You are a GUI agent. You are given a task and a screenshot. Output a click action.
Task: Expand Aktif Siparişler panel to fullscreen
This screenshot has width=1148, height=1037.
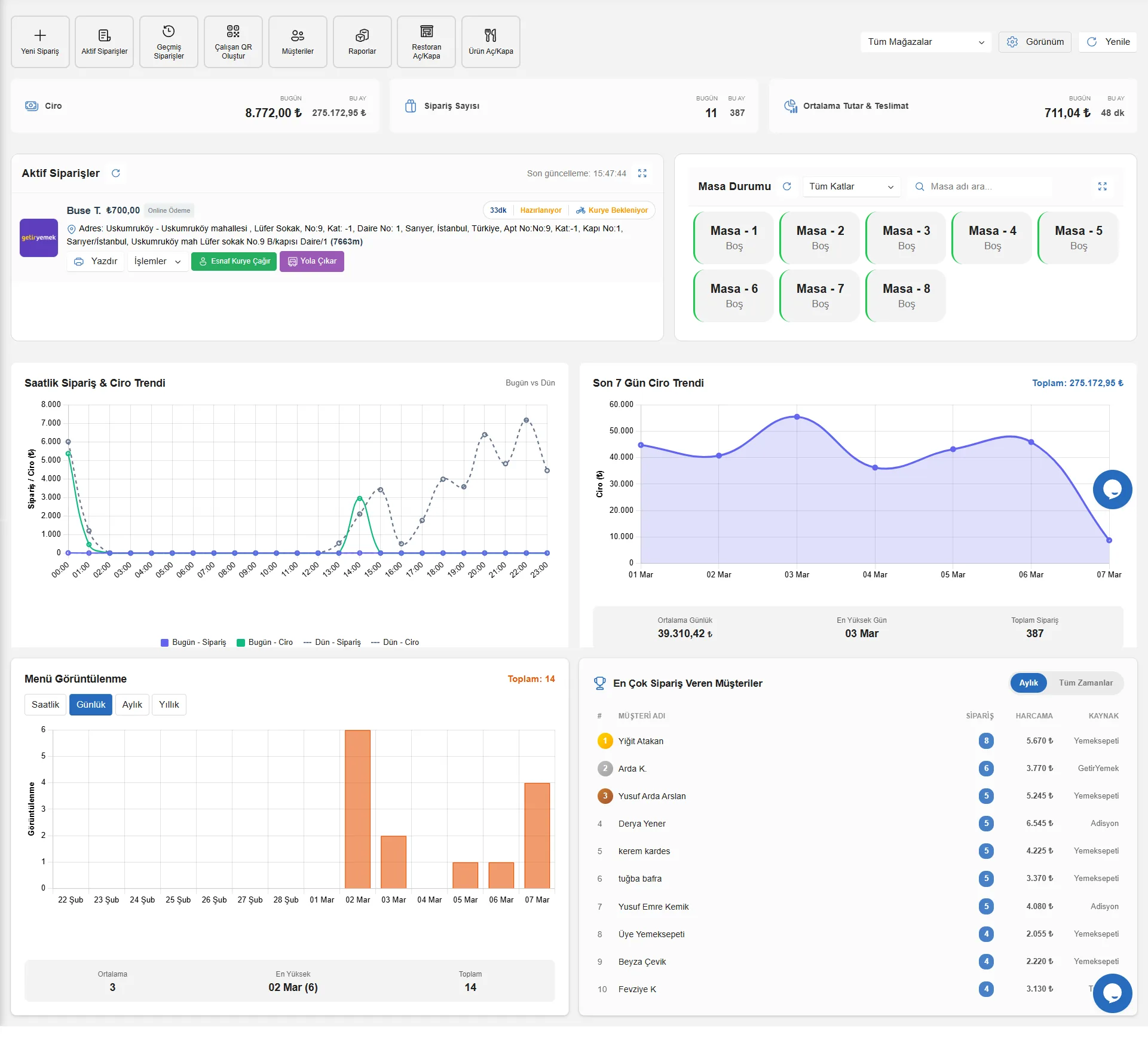642,173
